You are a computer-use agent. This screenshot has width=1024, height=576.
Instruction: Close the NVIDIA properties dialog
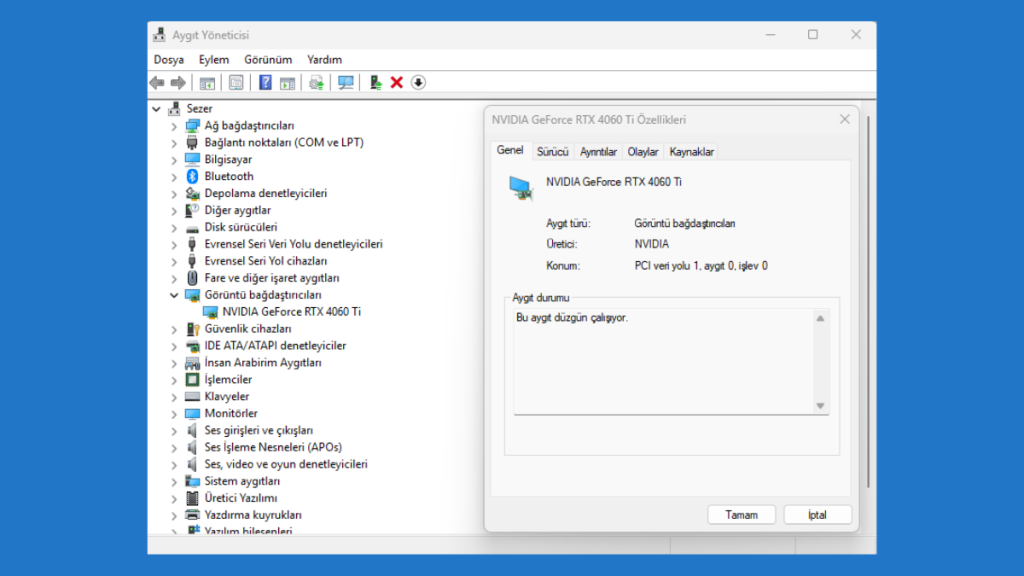pos(844,119)
